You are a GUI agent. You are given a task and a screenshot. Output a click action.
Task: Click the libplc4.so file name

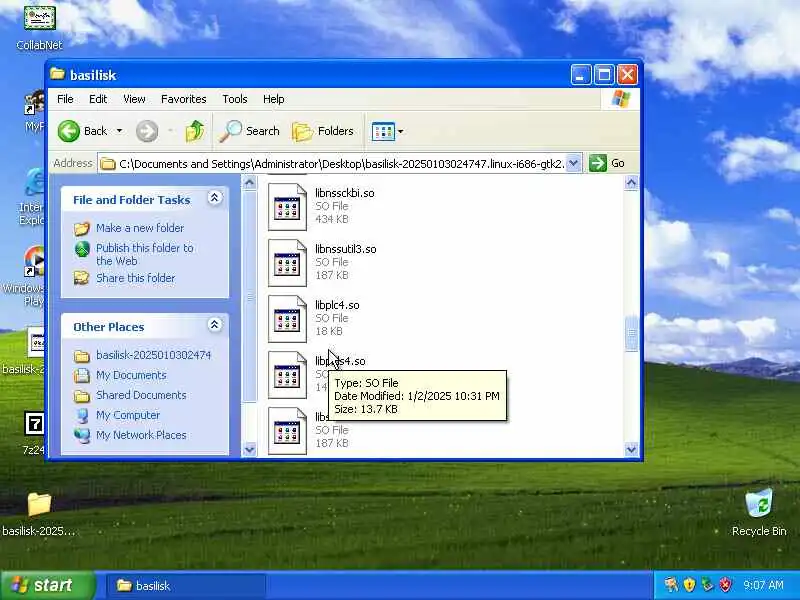click(337, 305)
